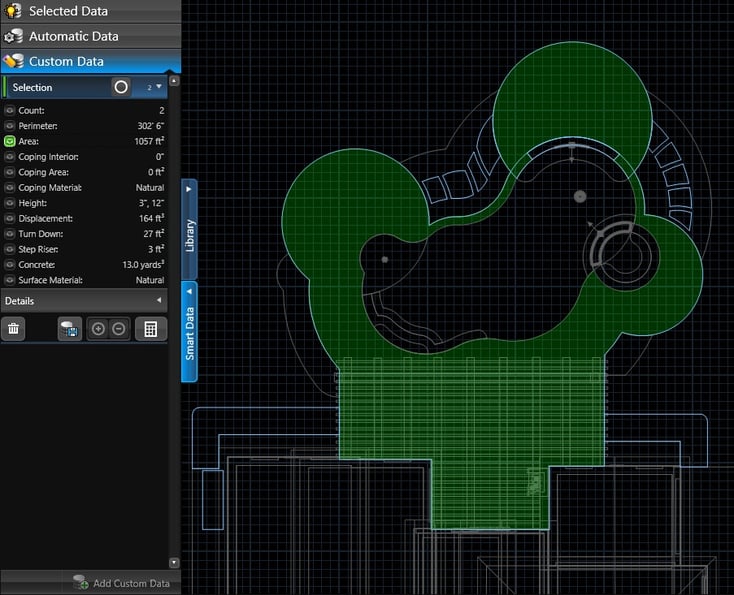Toggle the Perimeter row visibility eye
Viewport: 734px width, 595px height.
pyautogui.click(x=9, y=126)
